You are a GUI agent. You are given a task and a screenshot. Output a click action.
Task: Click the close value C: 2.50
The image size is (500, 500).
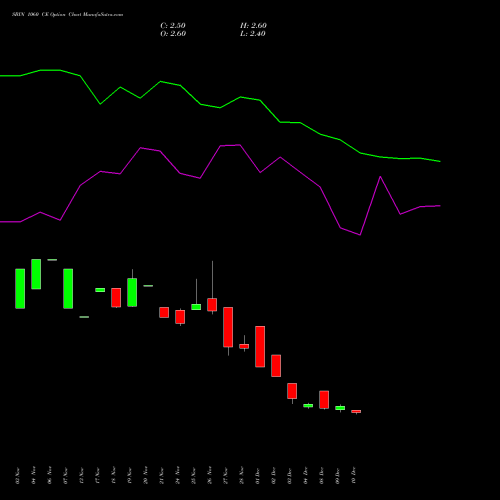173,25
